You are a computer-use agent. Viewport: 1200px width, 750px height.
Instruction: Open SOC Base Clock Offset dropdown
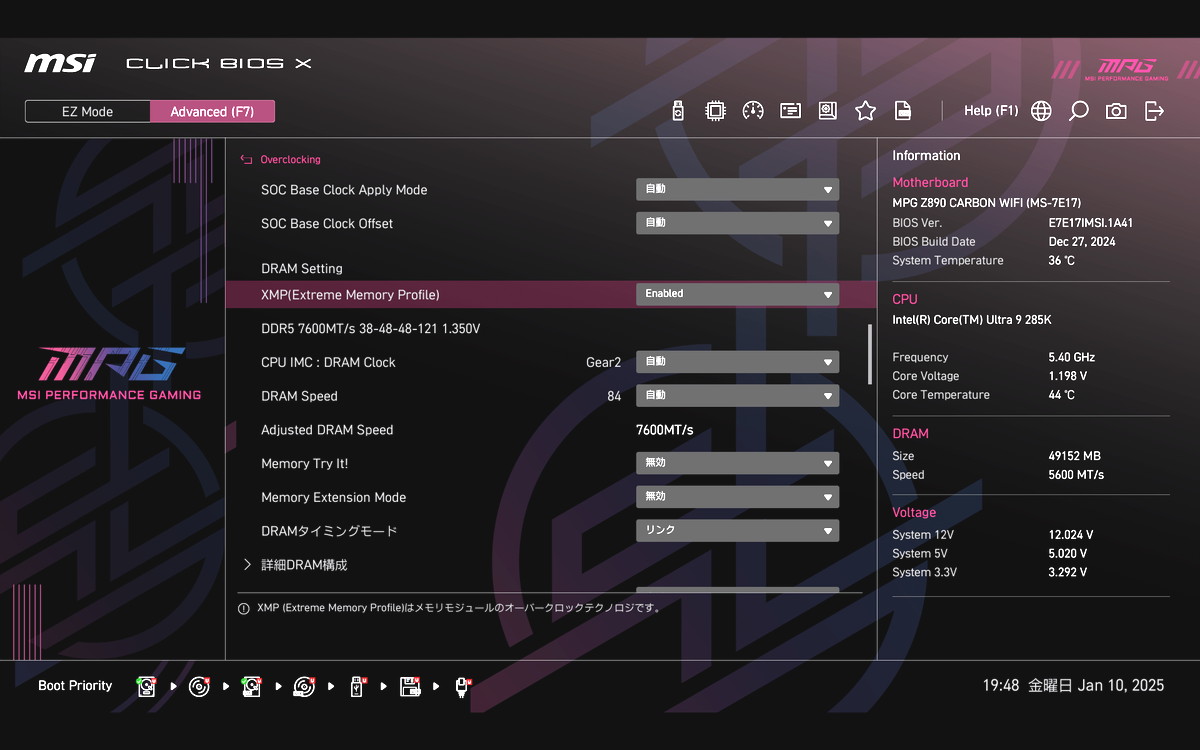tap(737, 224)
